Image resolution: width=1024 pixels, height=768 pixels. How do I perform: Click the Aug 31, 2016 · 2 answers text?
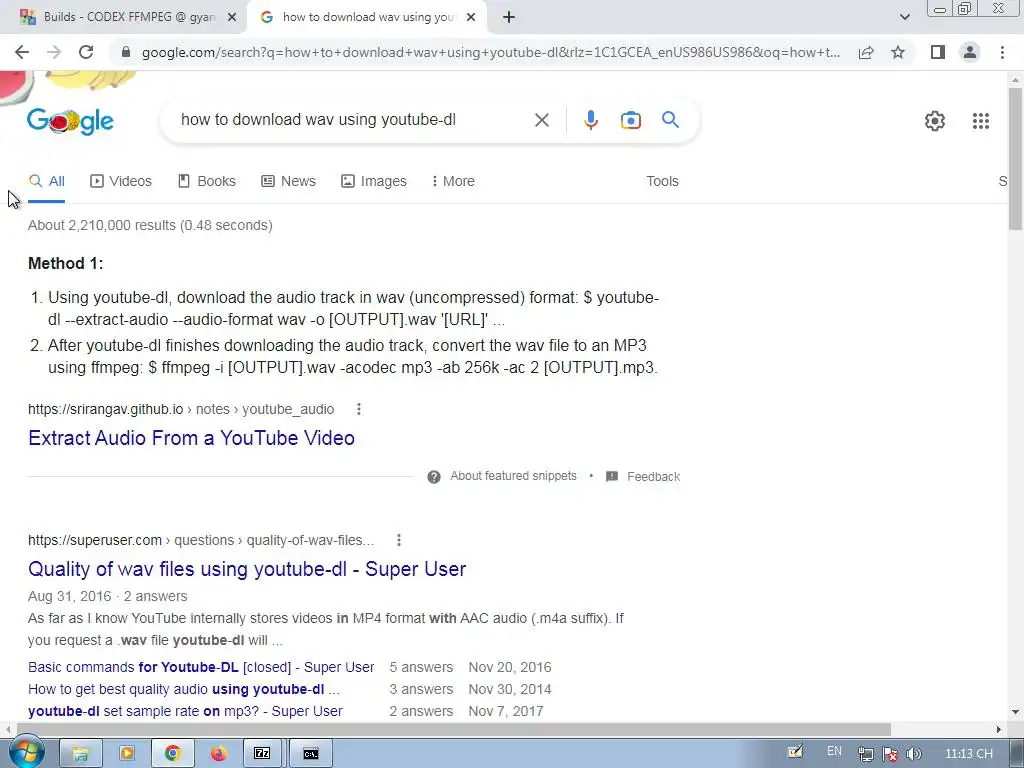(108, 596)
